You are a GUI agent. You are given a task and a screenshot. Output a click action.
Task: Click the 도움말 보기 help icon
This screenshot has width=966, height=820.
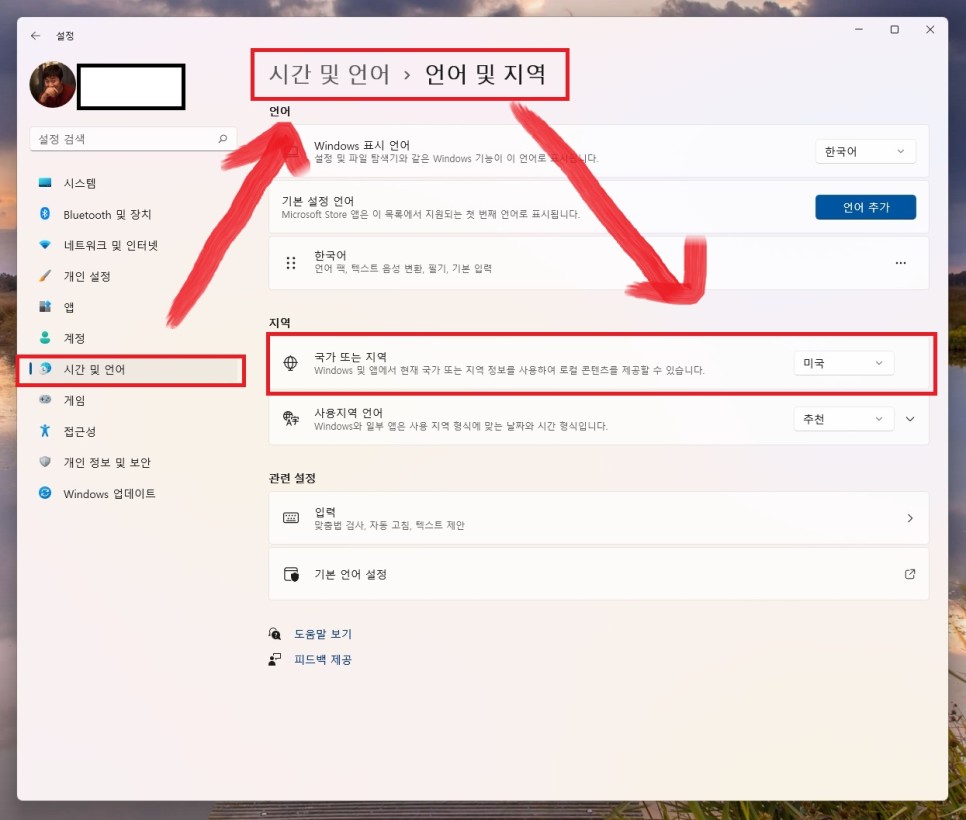coord(275,633)
